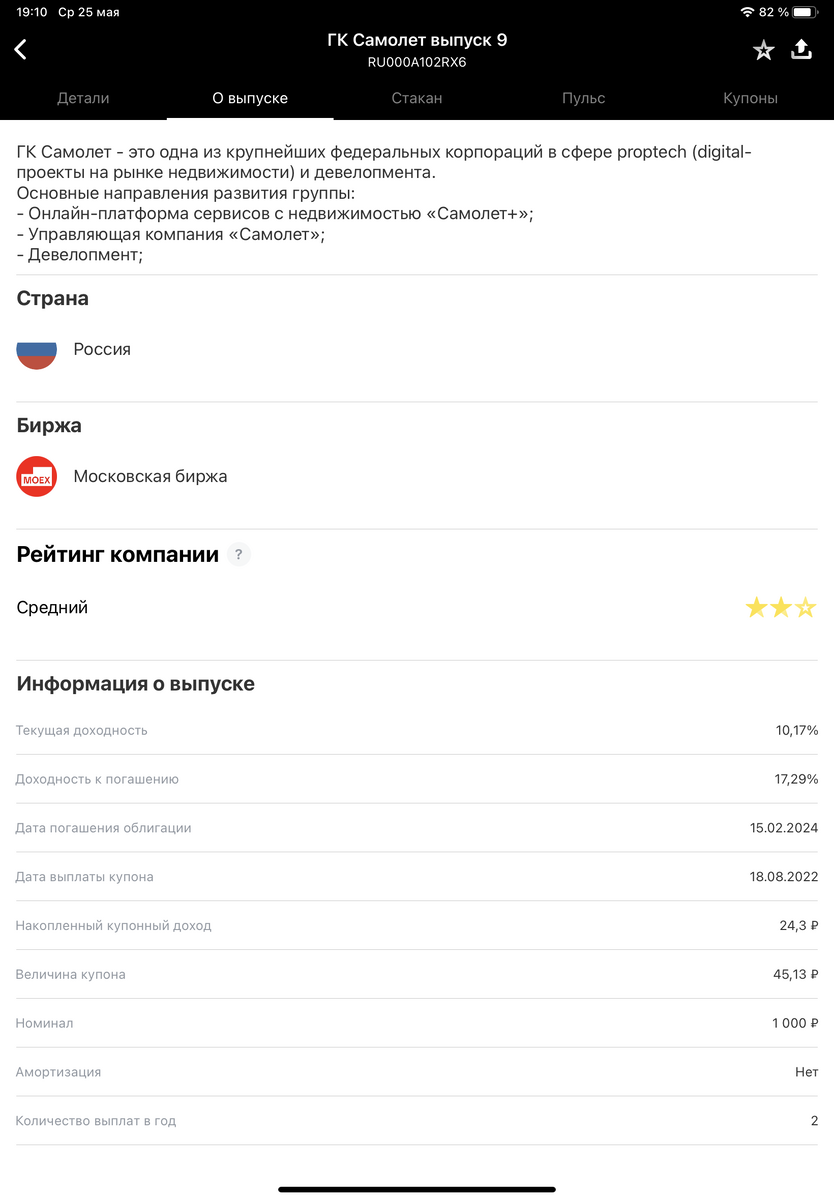Image resolution: width=834 pixels, height=1200 pixels.
Task: Add bond to favorites via star icon
Action: [x=764, y=48]
